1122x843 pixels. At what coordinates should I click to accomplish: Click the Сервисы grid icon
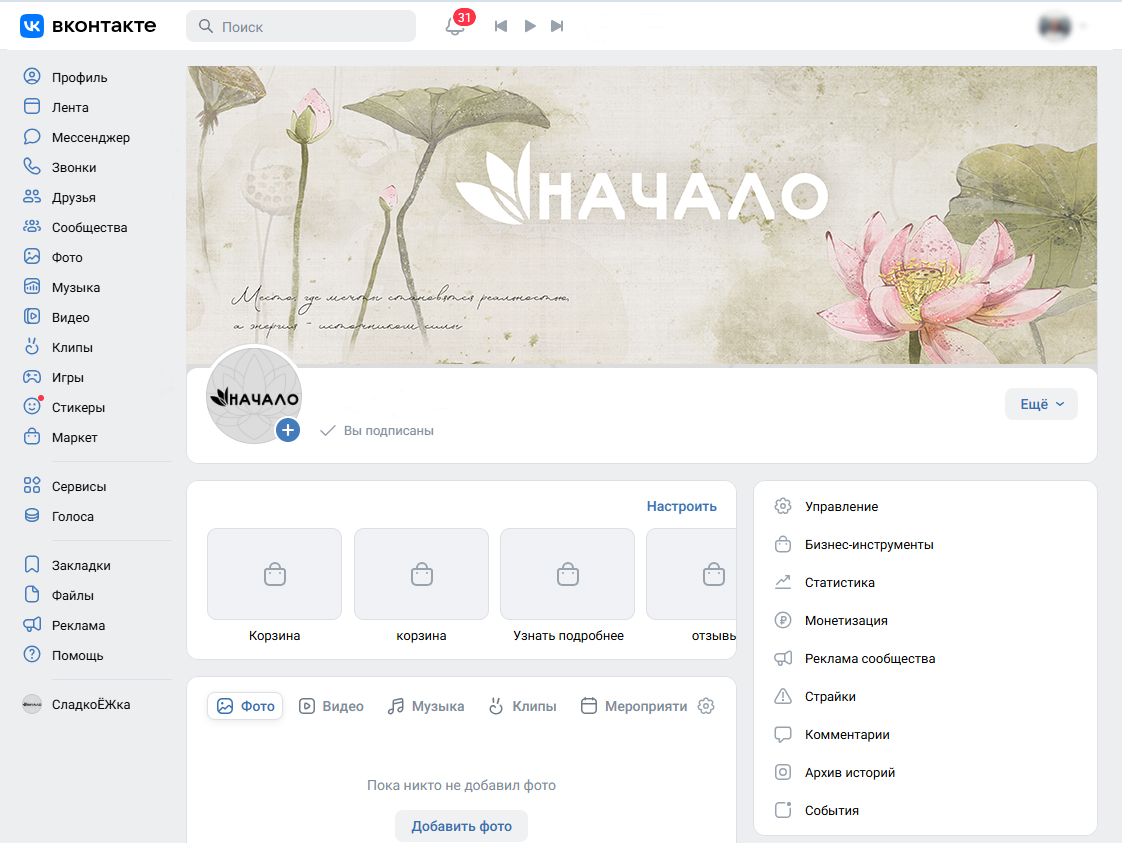(32, 485)
